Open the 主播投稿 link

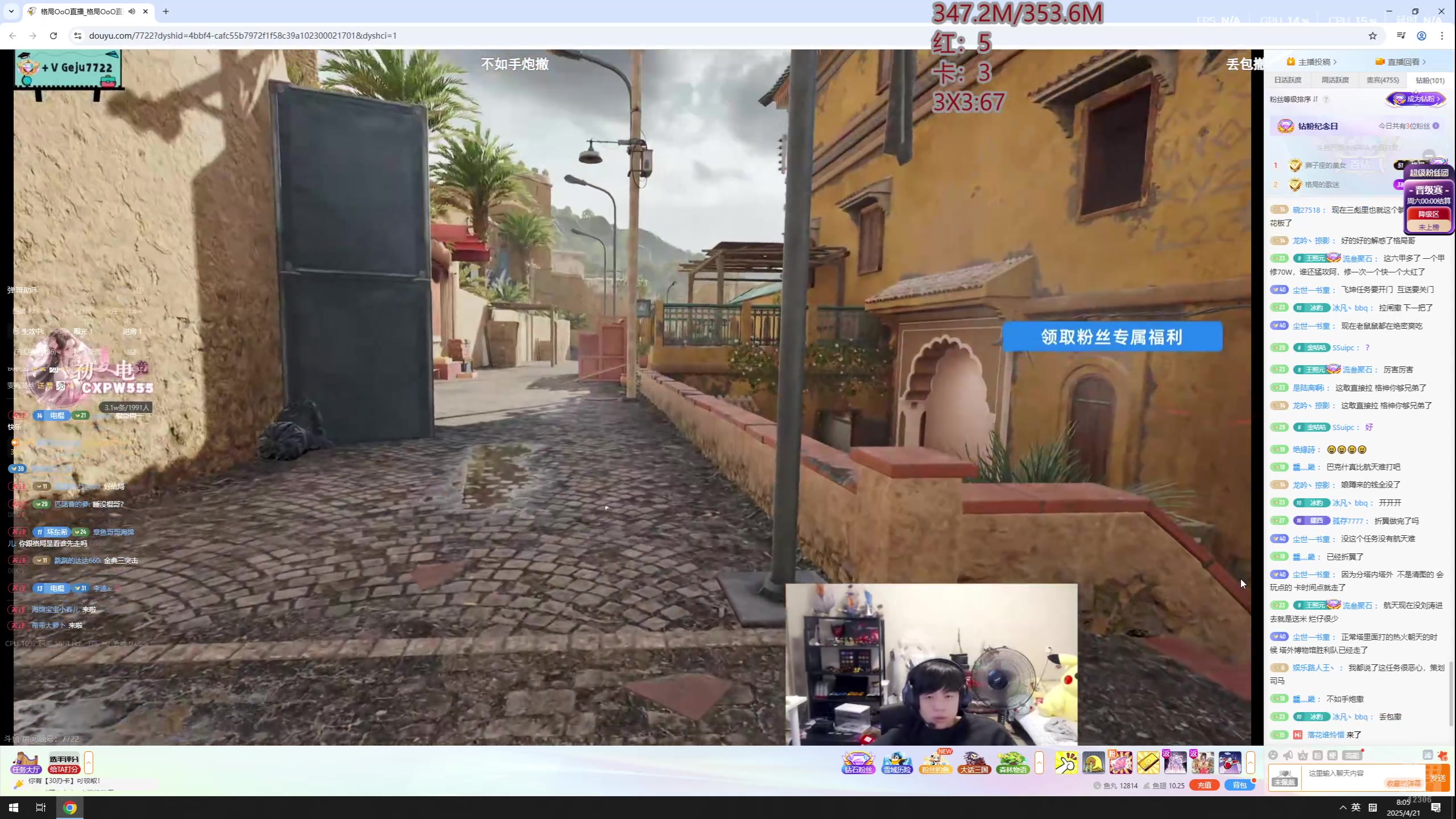click(1313, 61)
